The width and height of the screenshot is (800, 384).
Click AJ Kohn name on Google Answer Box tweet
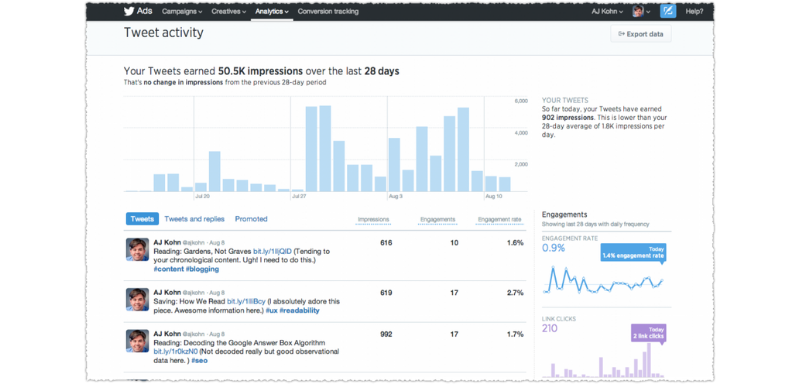click(x=167, y=334)
